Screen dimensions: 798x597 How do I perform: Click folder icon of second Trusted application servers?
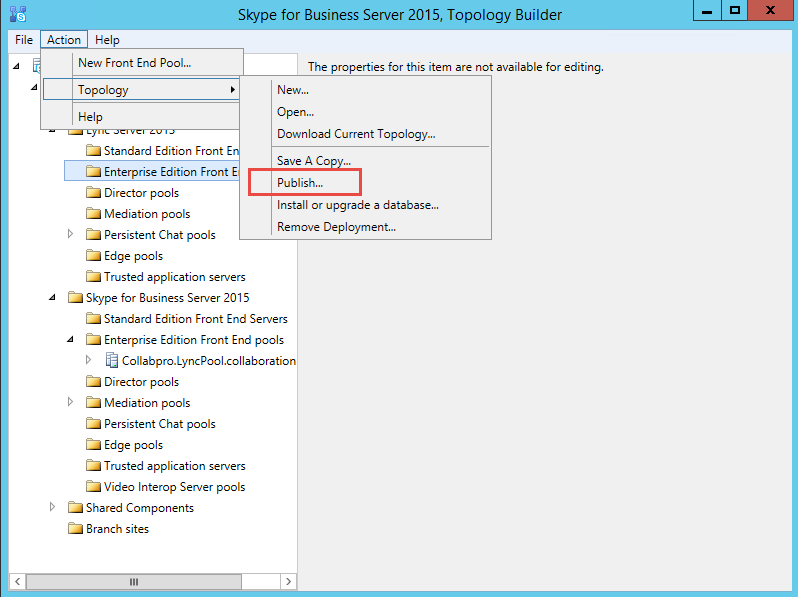(93, 466)
